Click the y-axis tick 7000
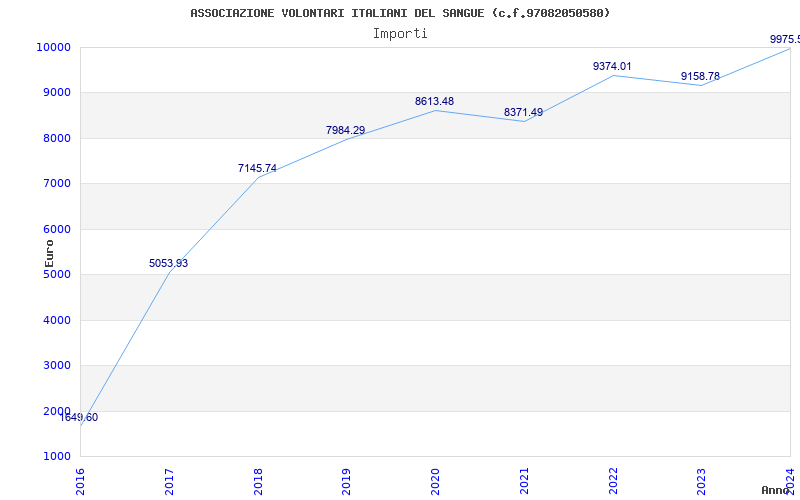Screen dimensions: 800x500 [x=56, y=184]
